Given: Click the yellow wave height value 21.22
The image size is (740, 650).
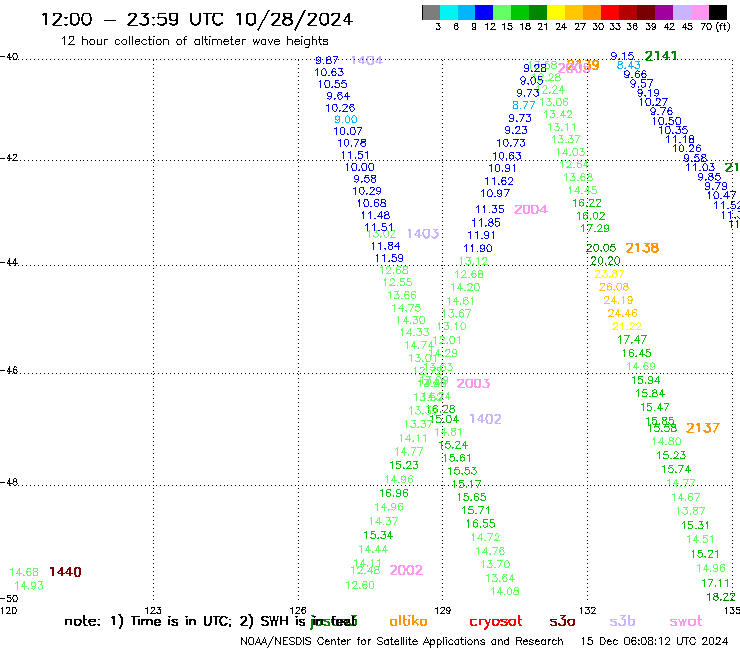Looking at the screenshot, I should (x=627, y=326).
